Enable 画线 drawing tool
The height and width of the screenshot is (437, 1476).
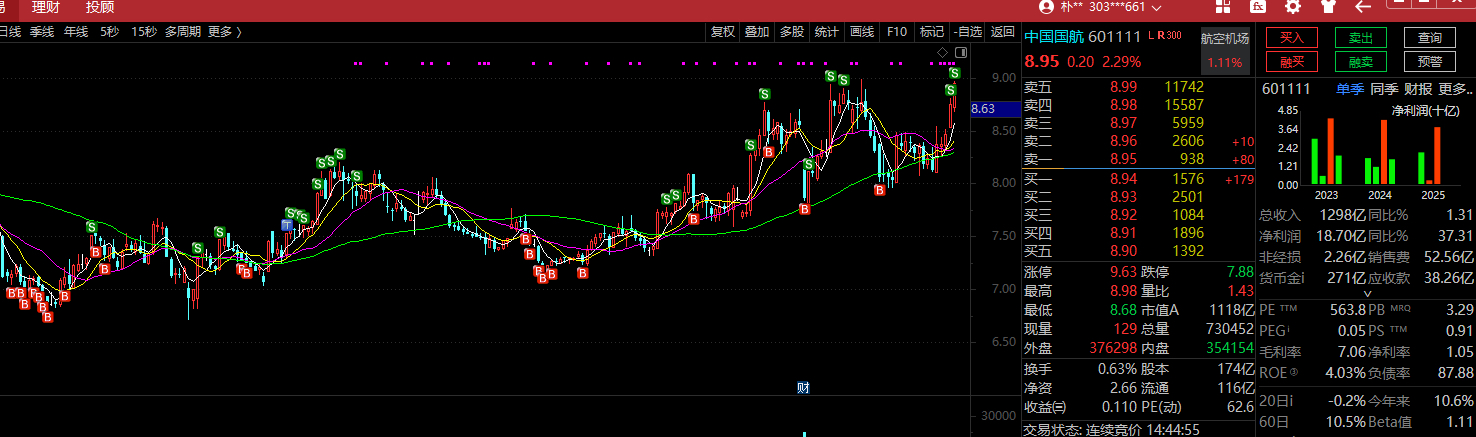(x=862, y=32)
